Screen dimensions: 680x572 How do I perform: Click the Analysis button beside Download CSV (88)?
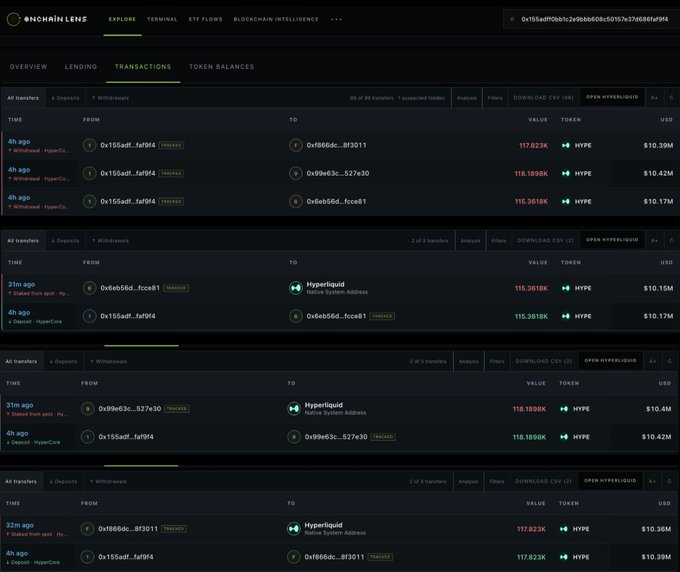tap(467, 98)
